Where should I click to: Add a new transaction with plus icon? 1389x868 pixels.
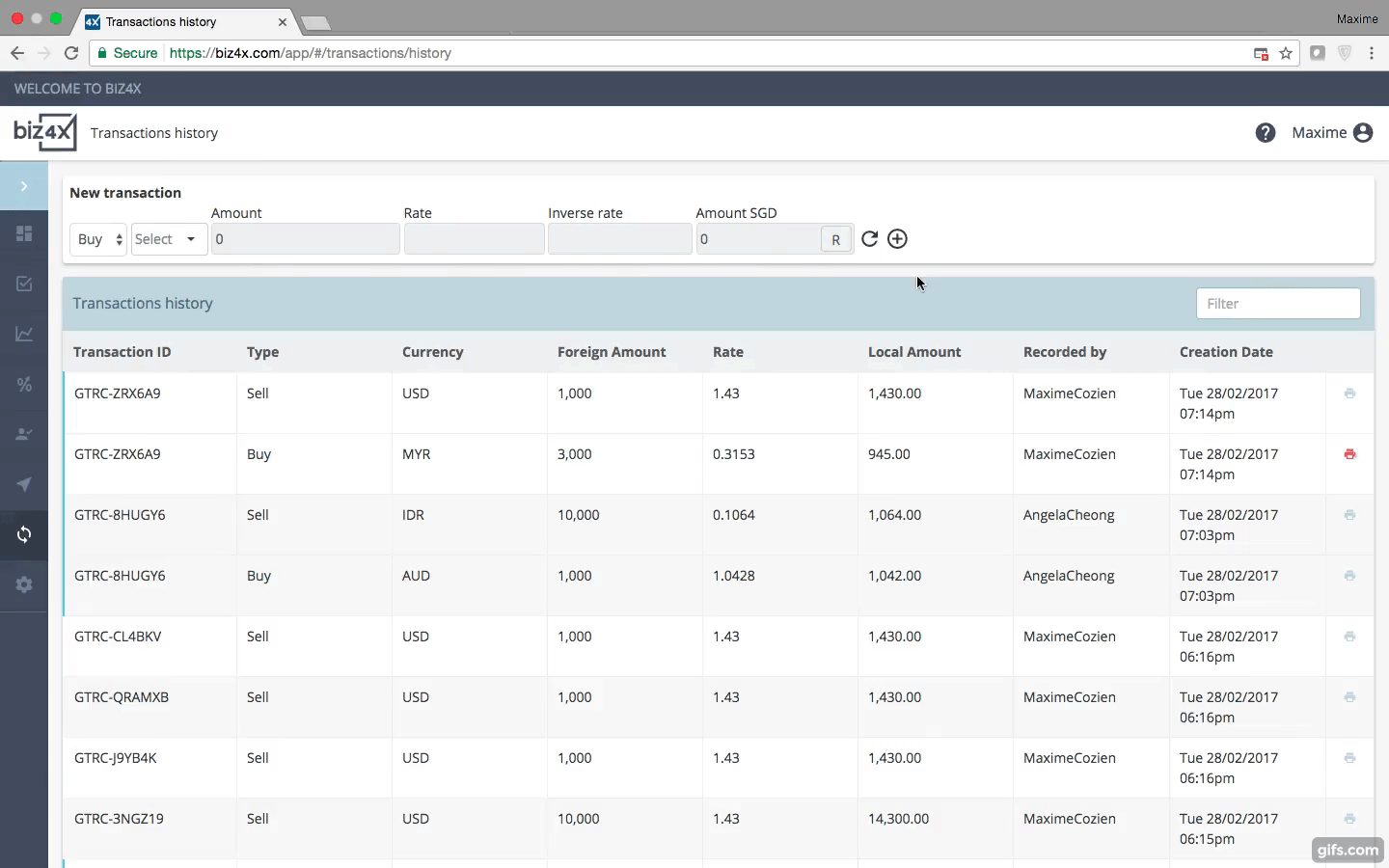click(897, 239)
